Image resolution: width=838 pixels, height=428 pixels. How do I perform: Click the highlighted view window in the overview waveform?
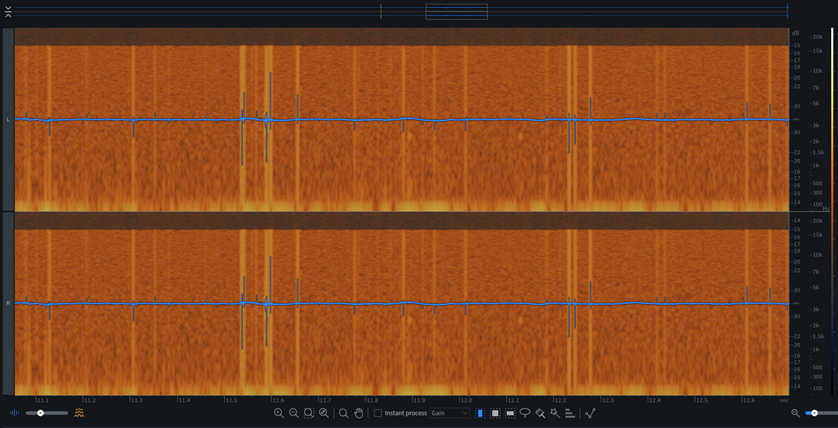(x=456, y=11)
